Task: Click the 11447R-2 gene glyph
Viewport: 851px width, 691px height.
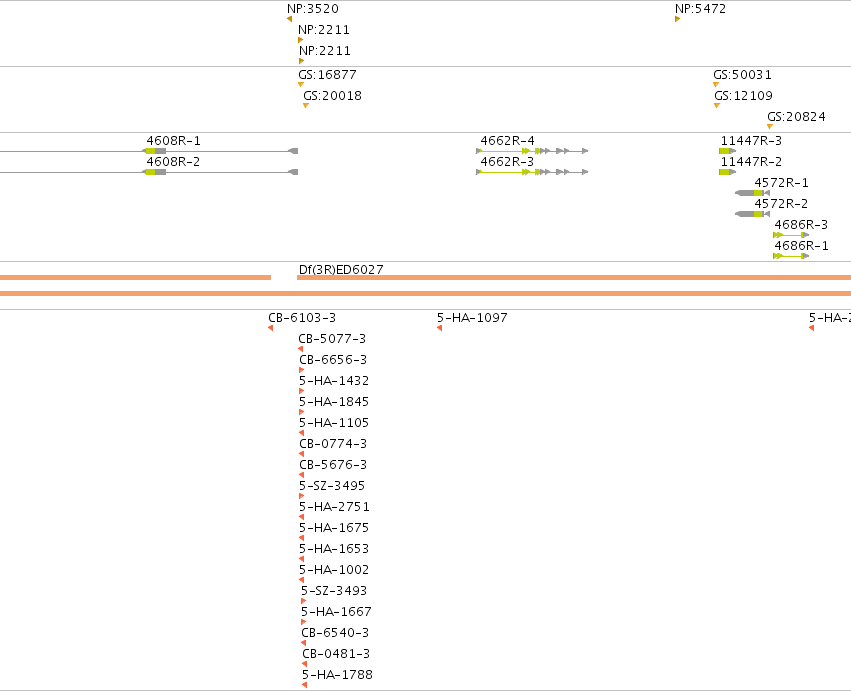Action: (x=727, y=172)
